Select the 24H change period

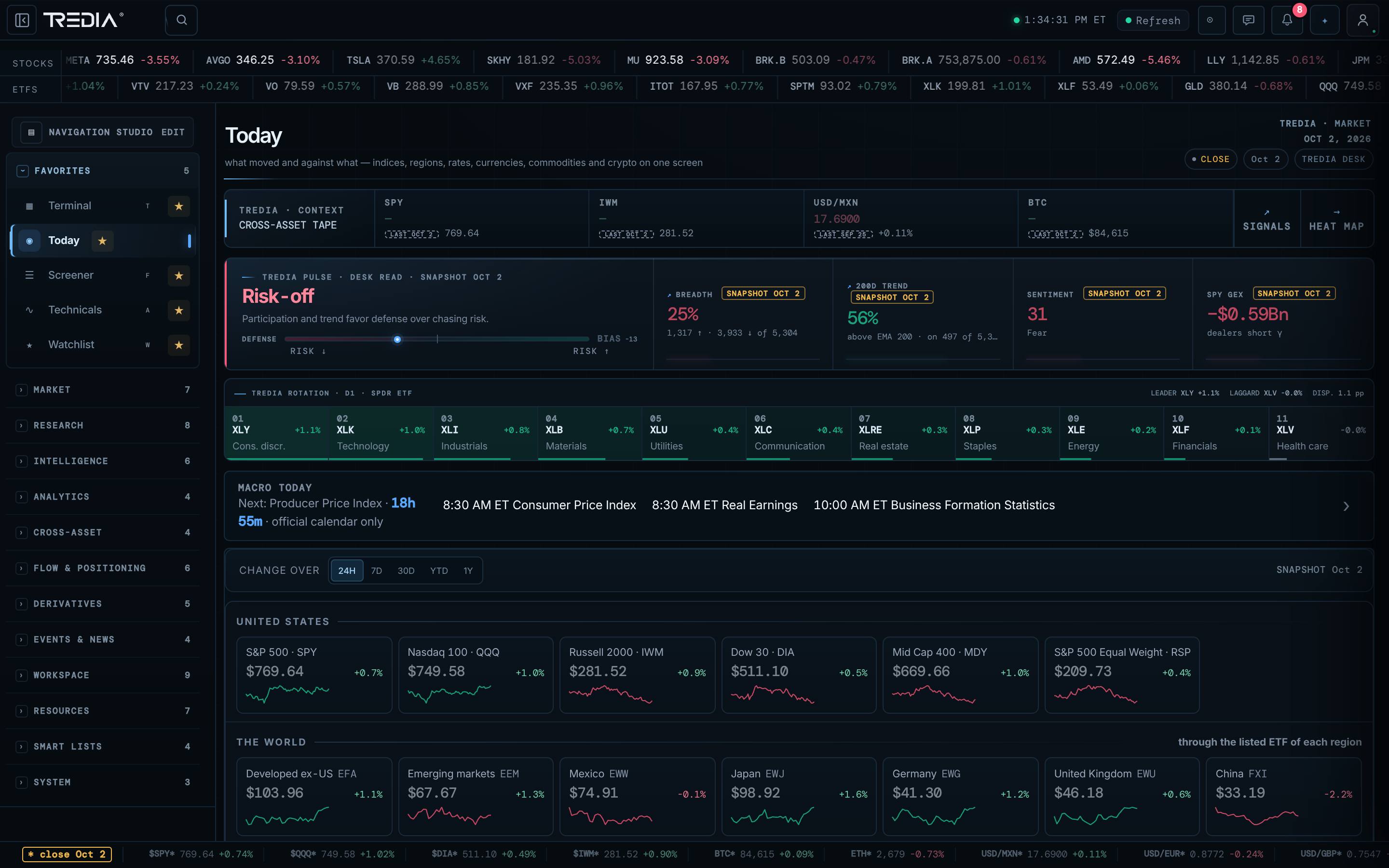347,570
